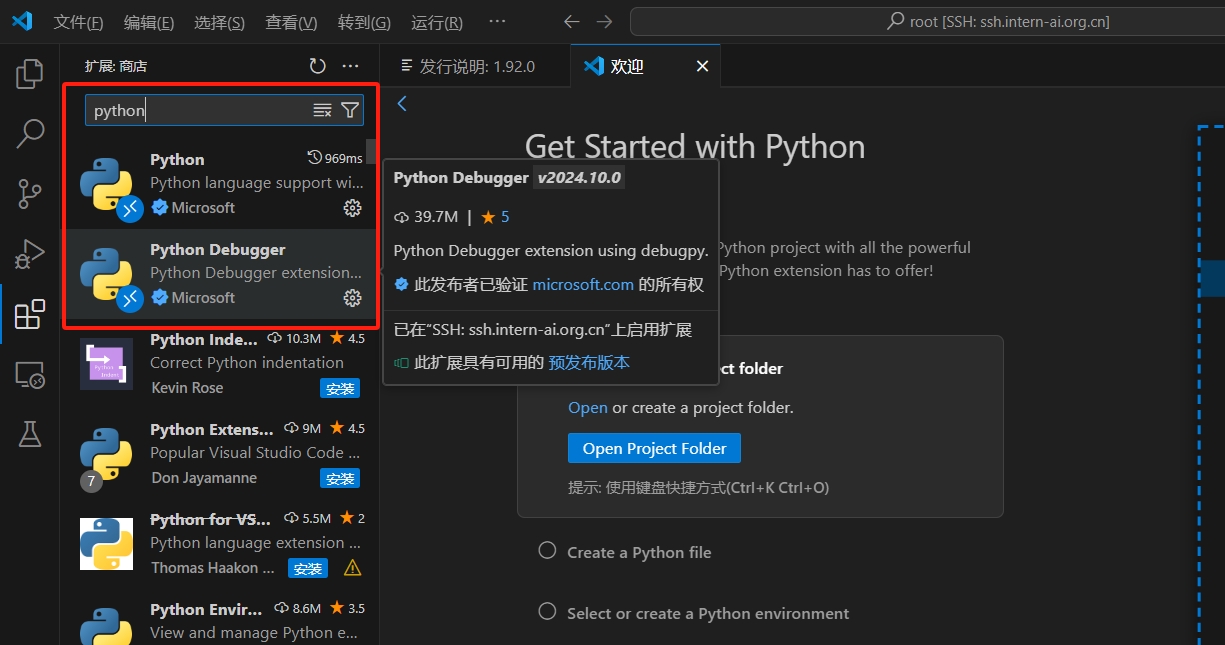
Task: Click the back chevron on Welcome page
Action: (x=402, y=104)
